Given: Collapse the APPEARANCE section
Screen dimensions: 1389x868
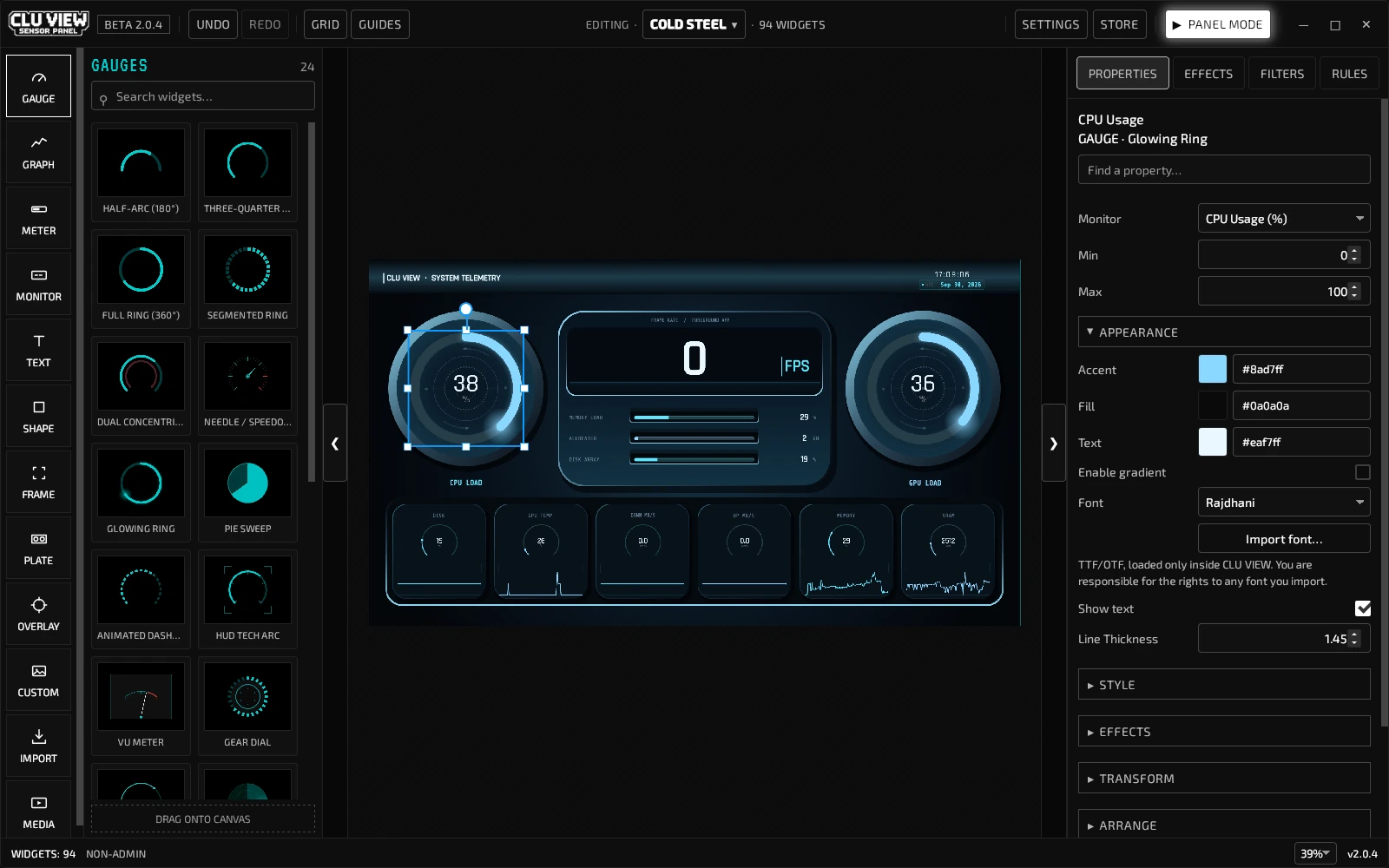Looking at the screenshot, I should tap(1224, 332).
